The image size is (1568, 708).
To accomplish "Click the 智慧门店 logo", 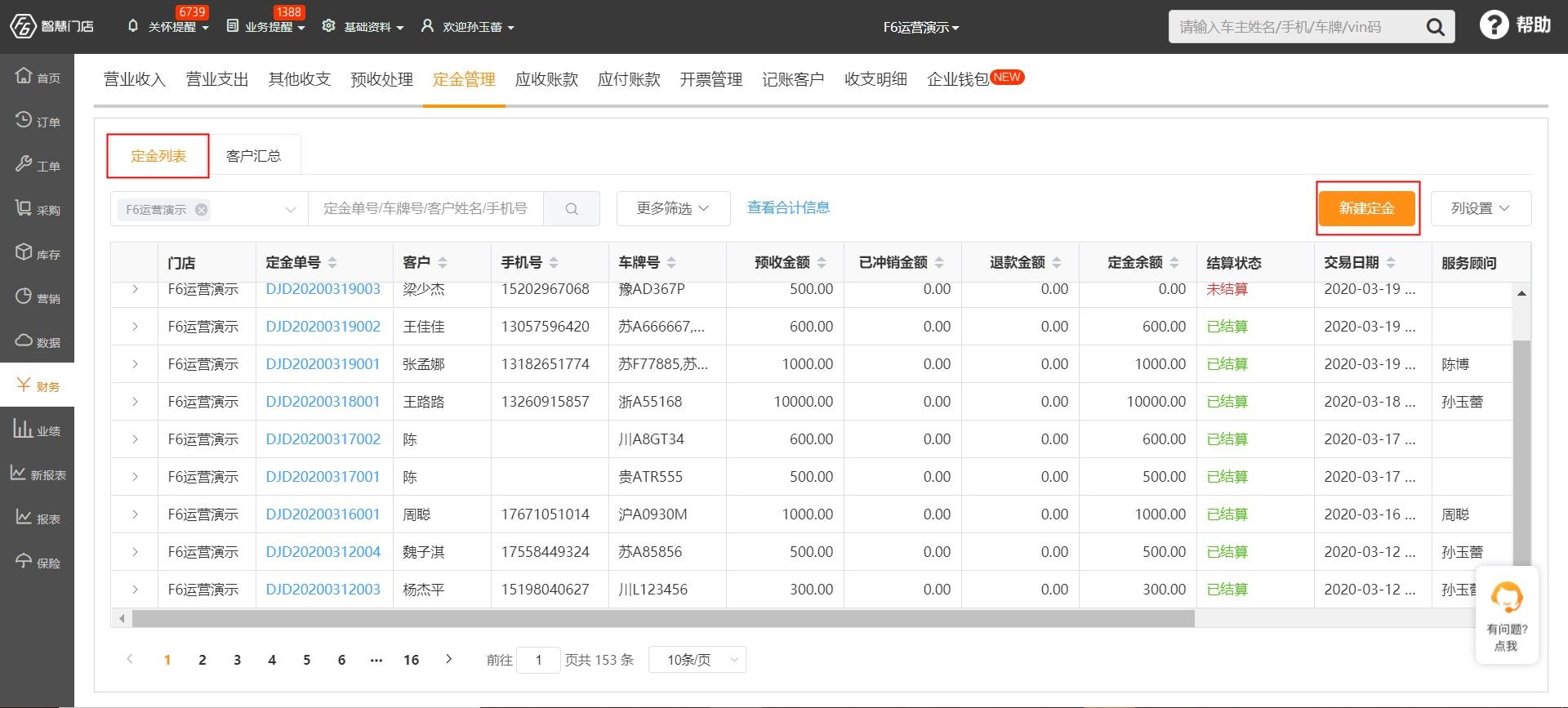I will point(51,26).
